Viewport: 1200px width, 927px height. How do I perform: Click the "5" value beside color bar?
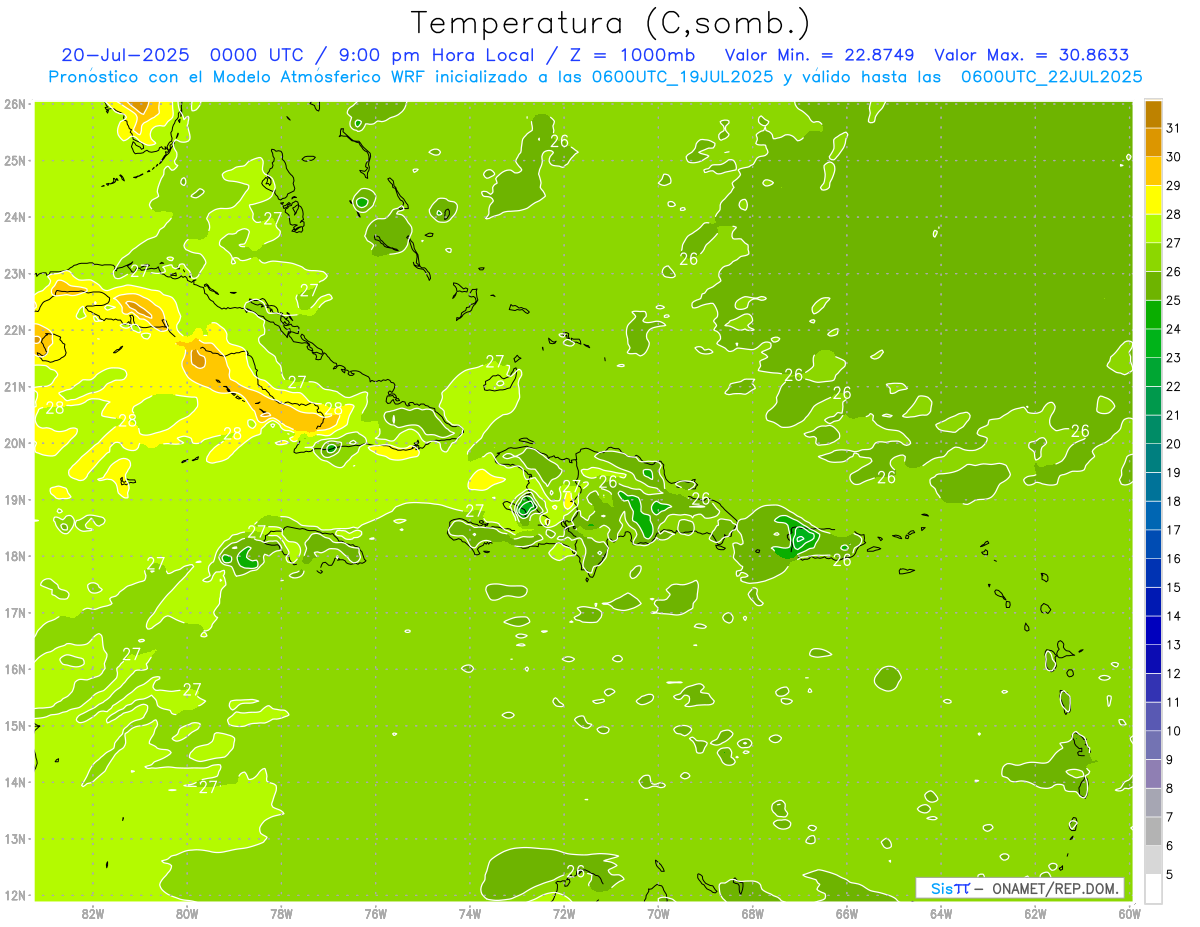click(x=1171, y=875)
